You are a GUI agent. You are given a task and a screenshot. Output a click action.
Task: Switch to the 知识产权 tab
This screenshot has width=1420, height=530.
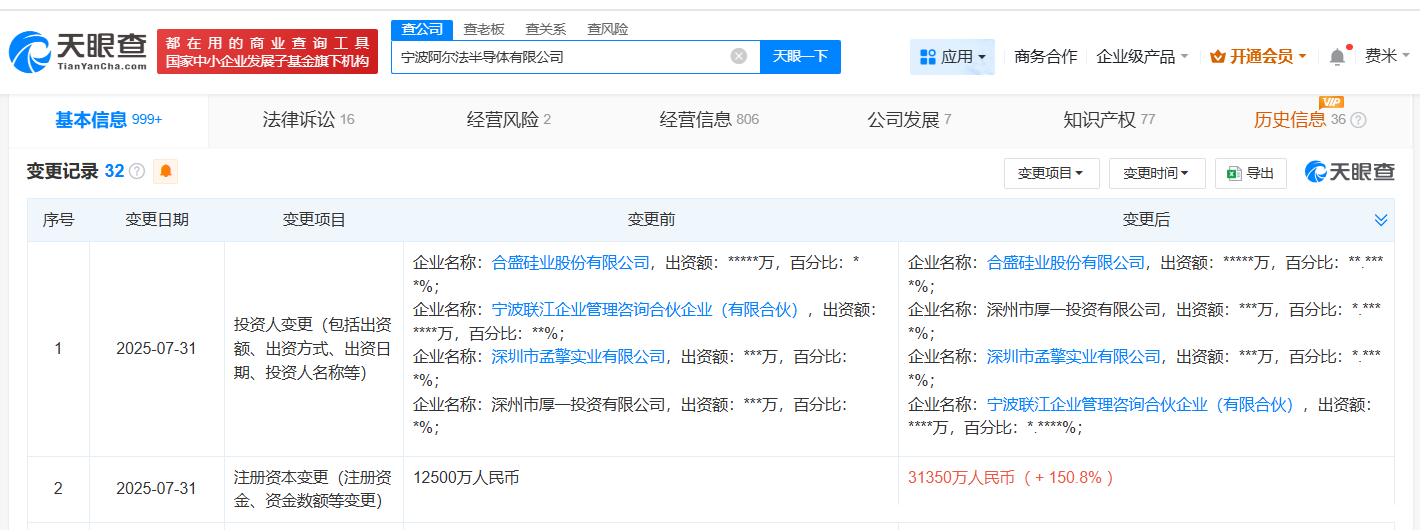(1108, 120)
